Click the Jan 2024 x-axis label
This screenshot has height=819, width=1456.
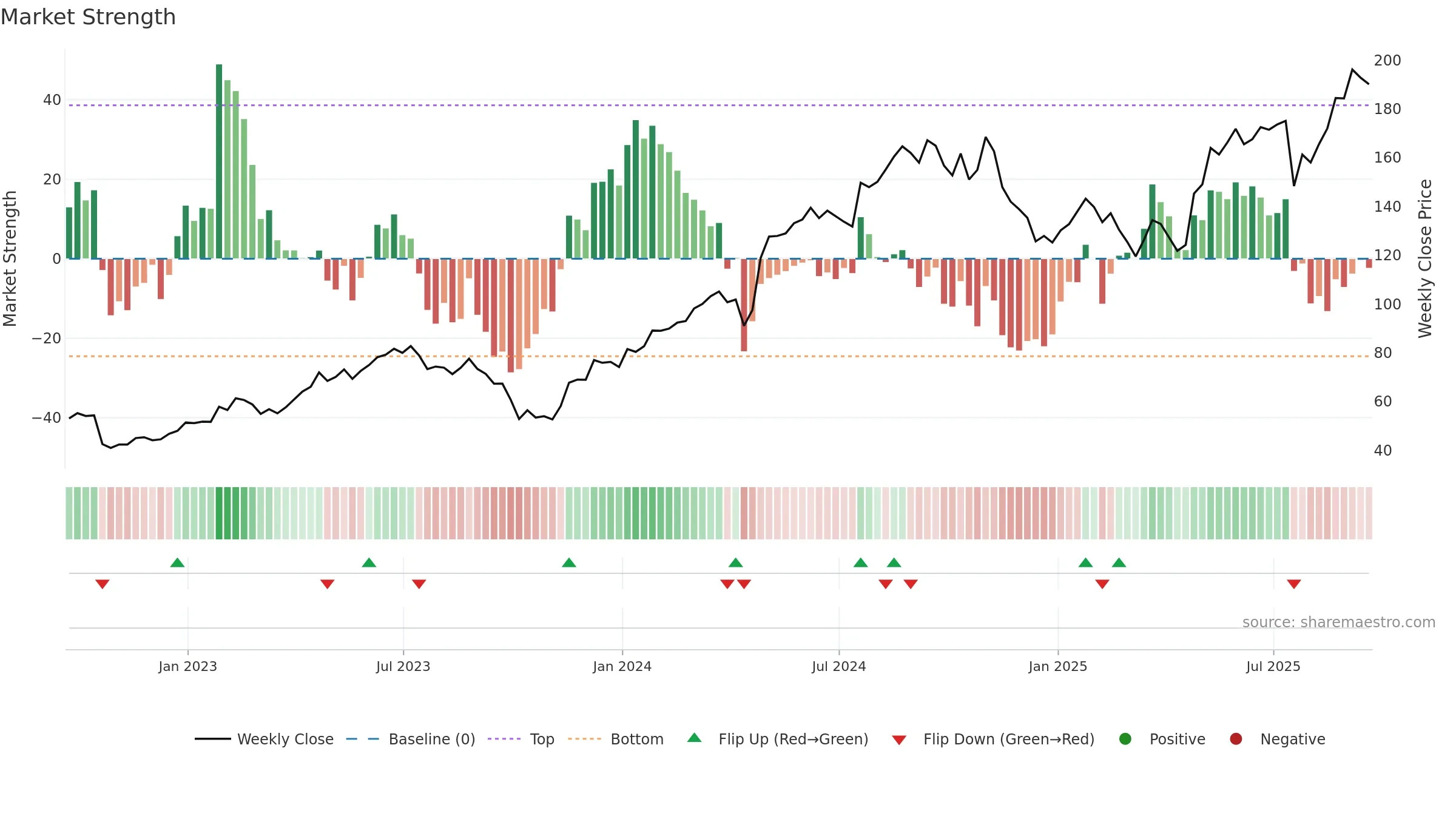622,666
